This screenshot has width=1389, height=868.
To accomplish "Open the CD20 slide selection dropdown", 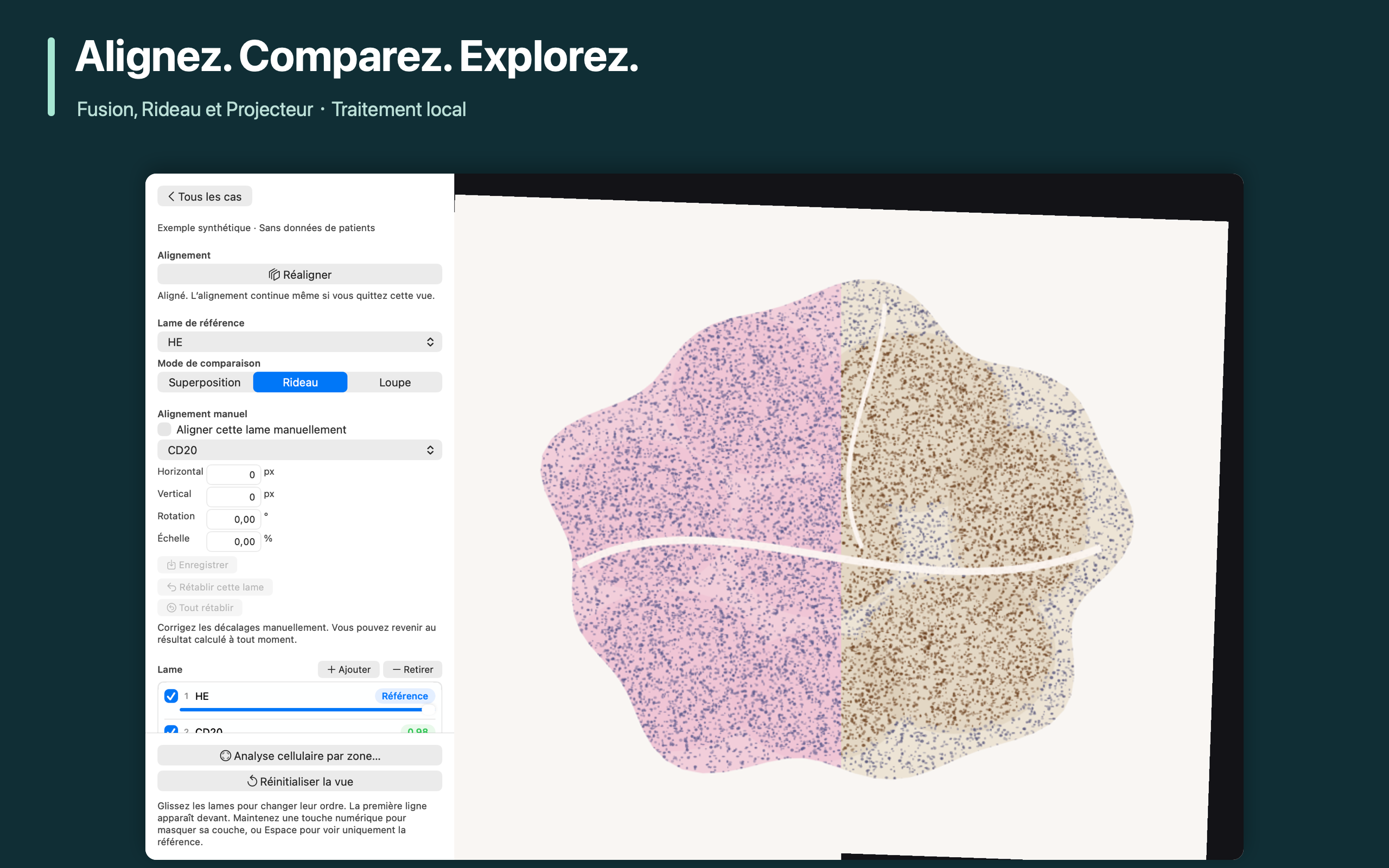I will (300, 450).
